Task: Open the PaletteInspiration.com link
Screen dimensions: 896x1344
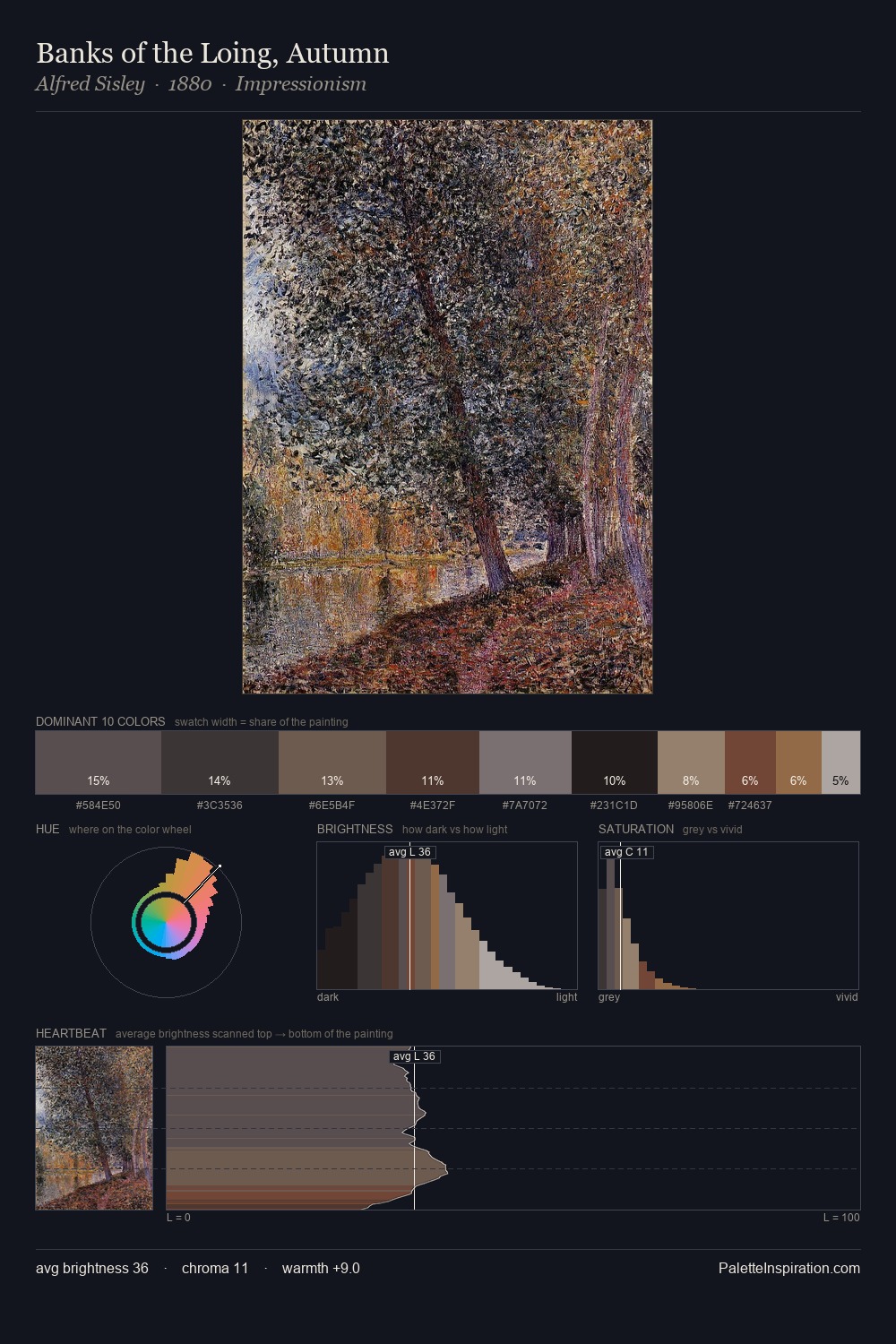Action: tap(789, 1268)
